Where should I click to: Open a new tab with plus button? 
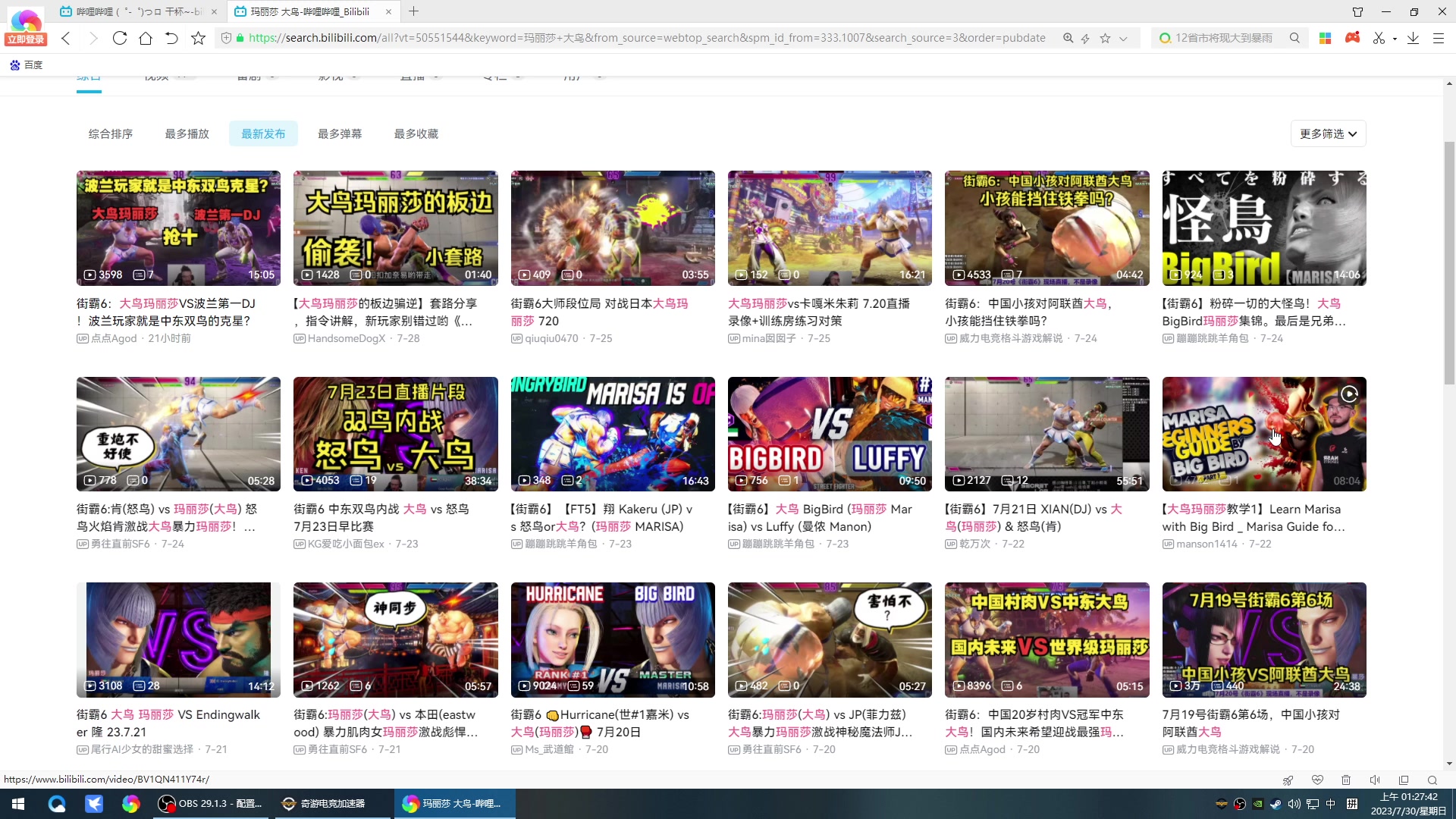[x=413, y=11]
